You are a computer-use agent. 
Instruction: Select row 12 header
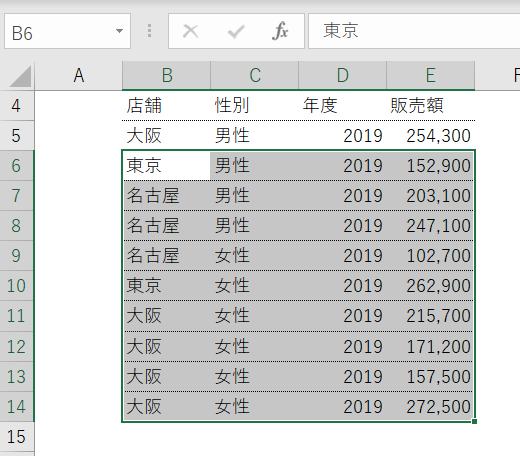click(x=17, y=347)
